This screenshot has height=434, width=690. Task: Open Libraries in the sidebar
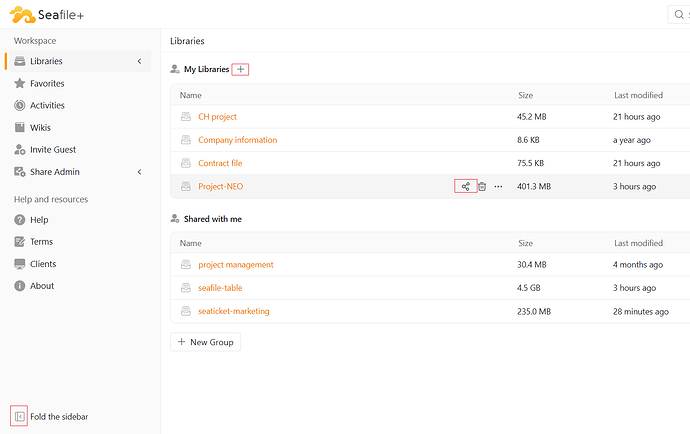coord(78,61)
